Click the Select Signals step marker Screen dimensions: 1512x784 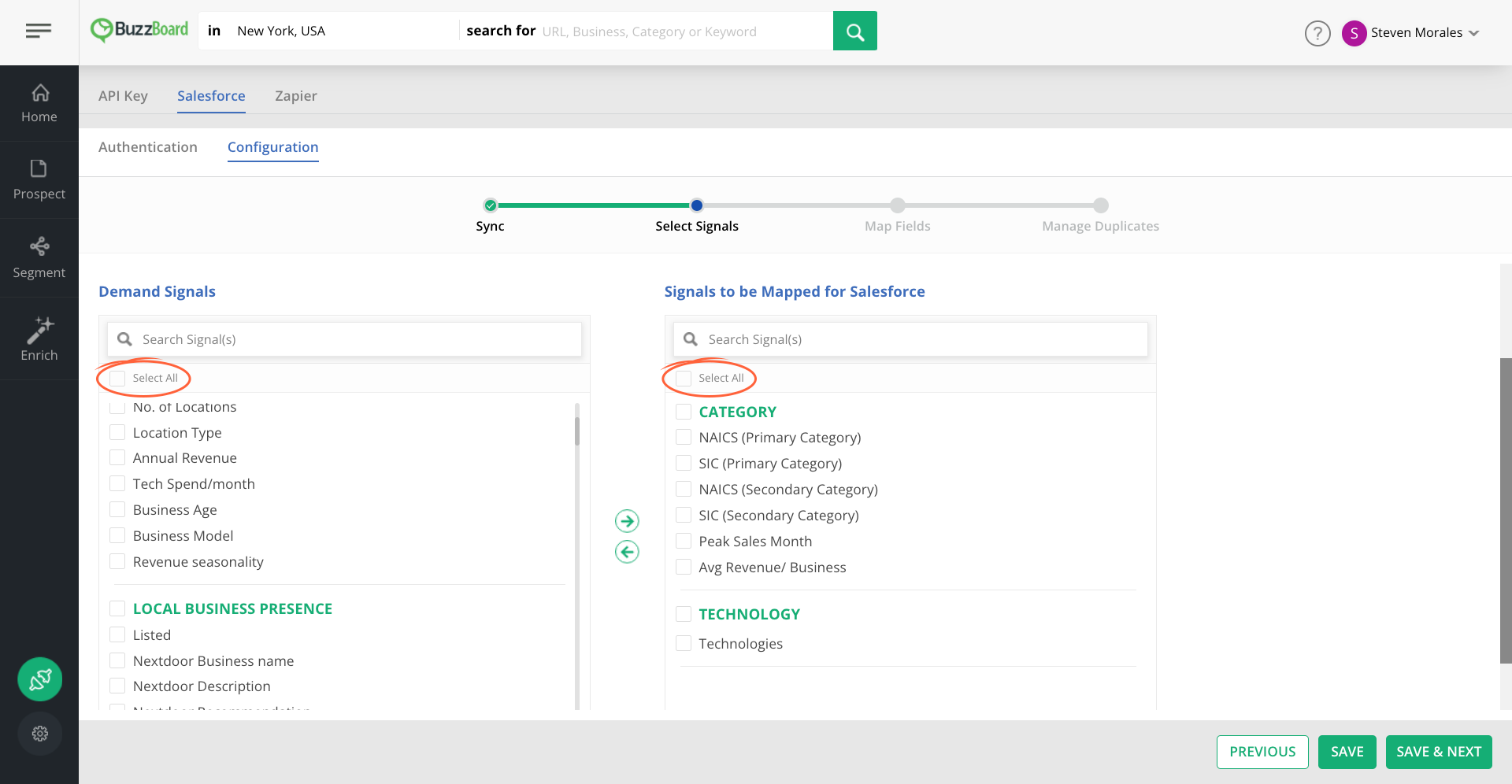697,205
